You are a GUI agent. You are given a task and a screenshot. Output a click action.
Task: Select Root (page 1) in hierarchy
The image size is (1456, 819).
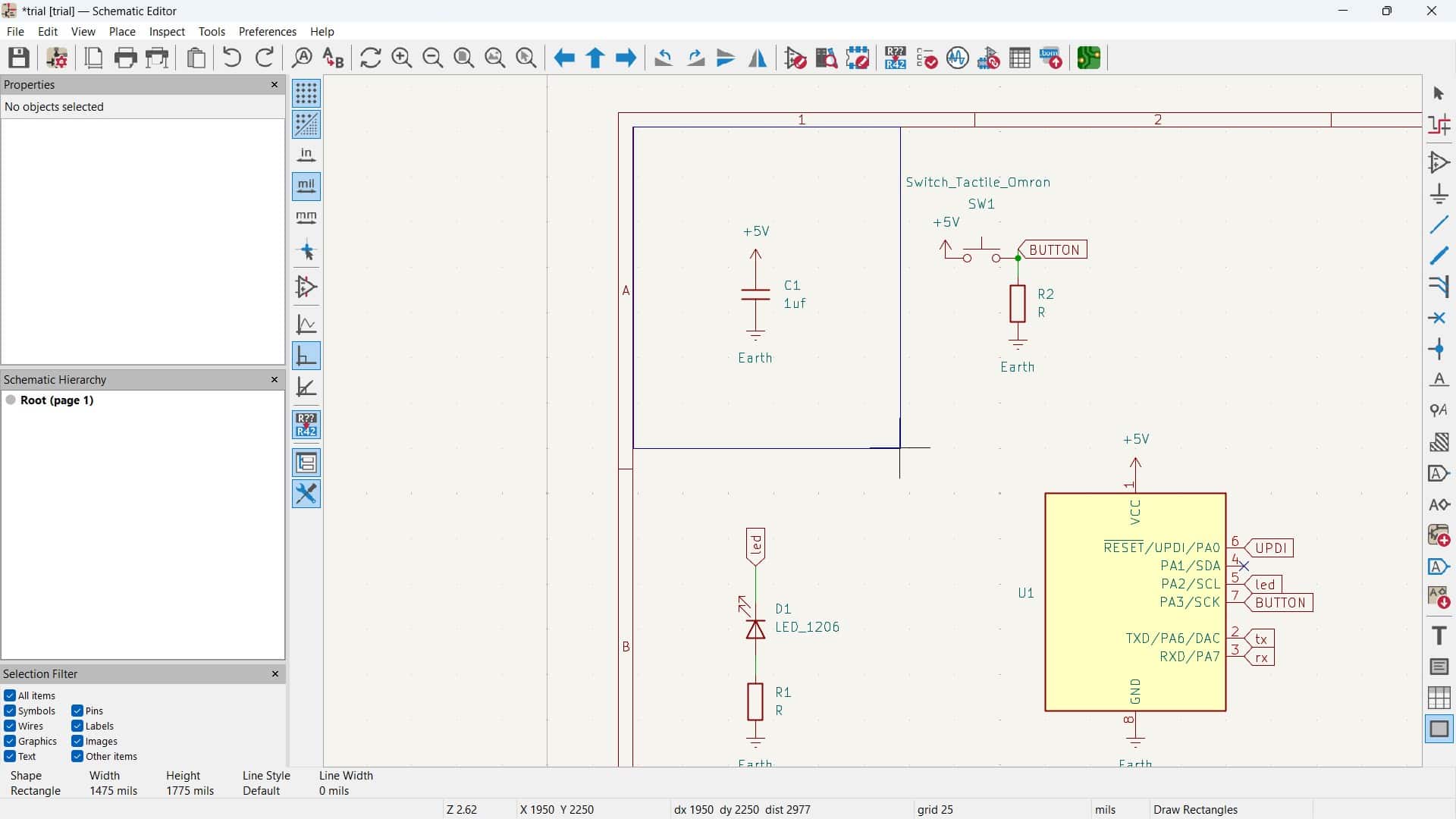pos(57,400)
